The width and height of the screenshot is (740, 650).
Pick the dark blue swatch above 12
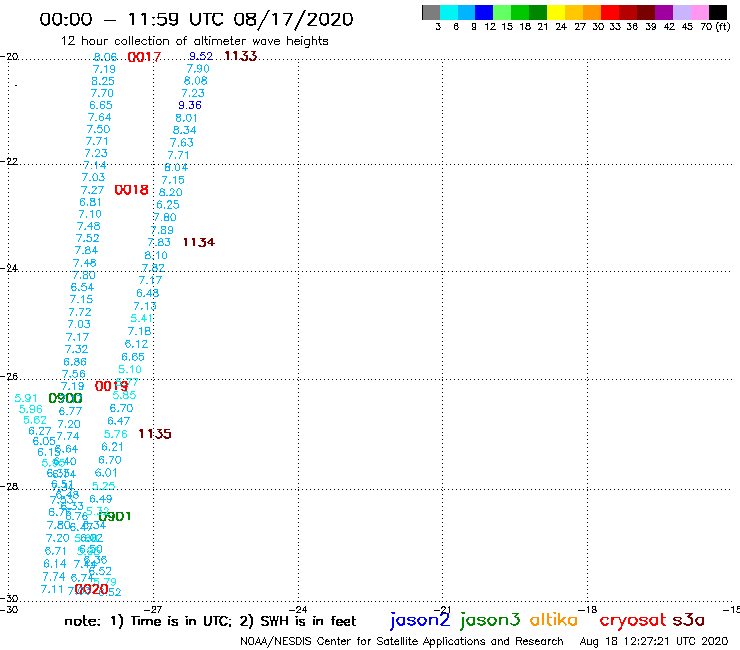click(484, 12)
